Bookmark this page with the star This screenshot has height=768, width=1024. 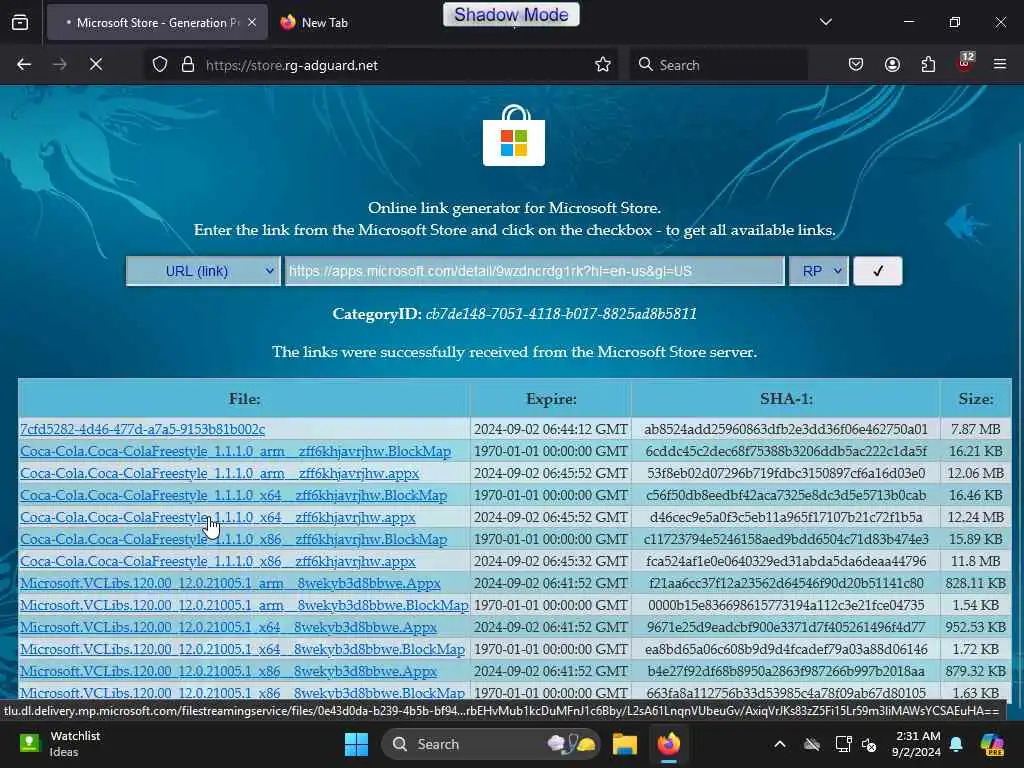(x=603, y=65)
